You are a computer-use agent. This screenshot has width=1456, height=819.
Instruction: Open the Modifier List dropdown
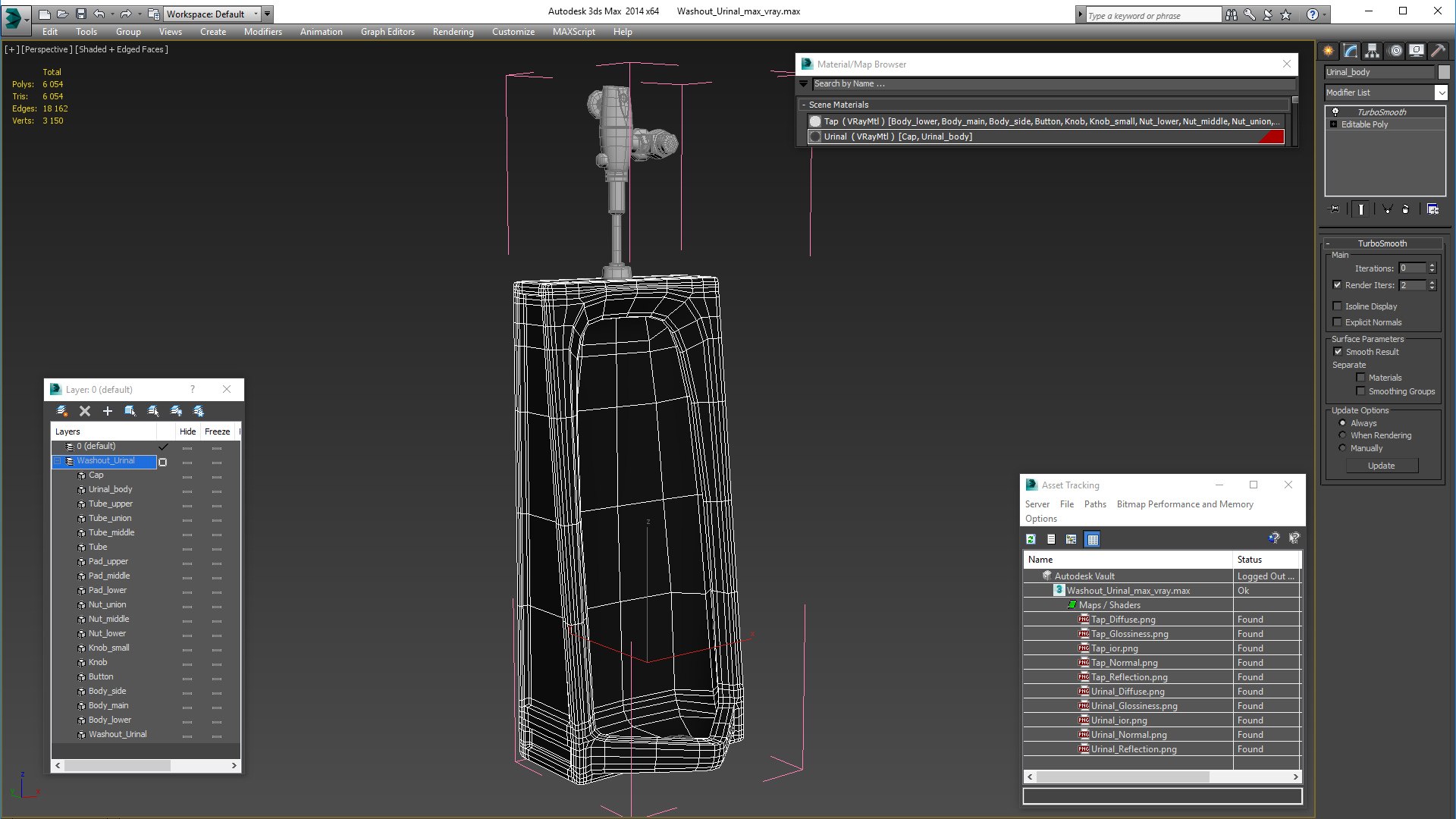pyautogui.click(x=1441, y=93)
